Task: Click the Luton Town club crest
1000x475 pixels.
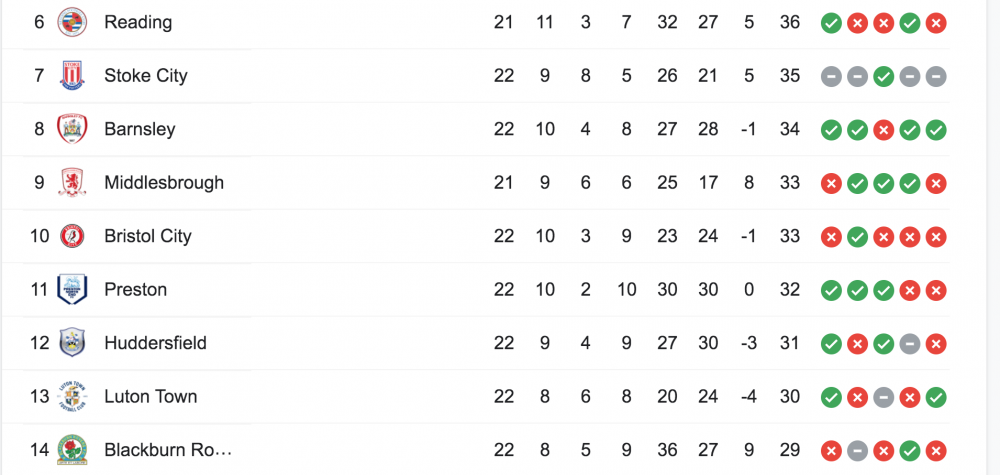Action: click(x=72, y=397)
